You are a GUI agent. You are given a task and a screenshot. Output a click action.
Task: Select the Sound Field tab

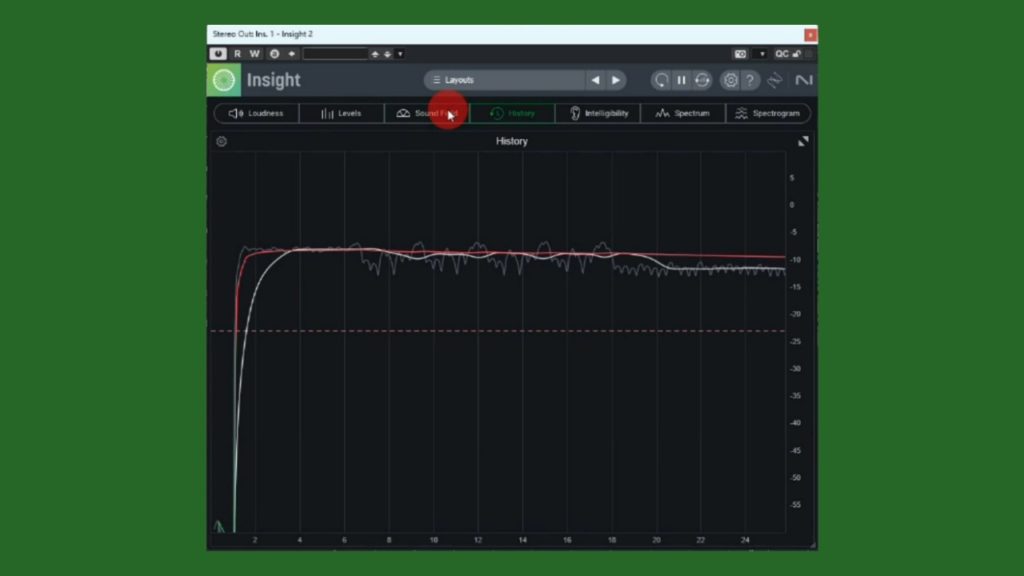tap(427, 114)
